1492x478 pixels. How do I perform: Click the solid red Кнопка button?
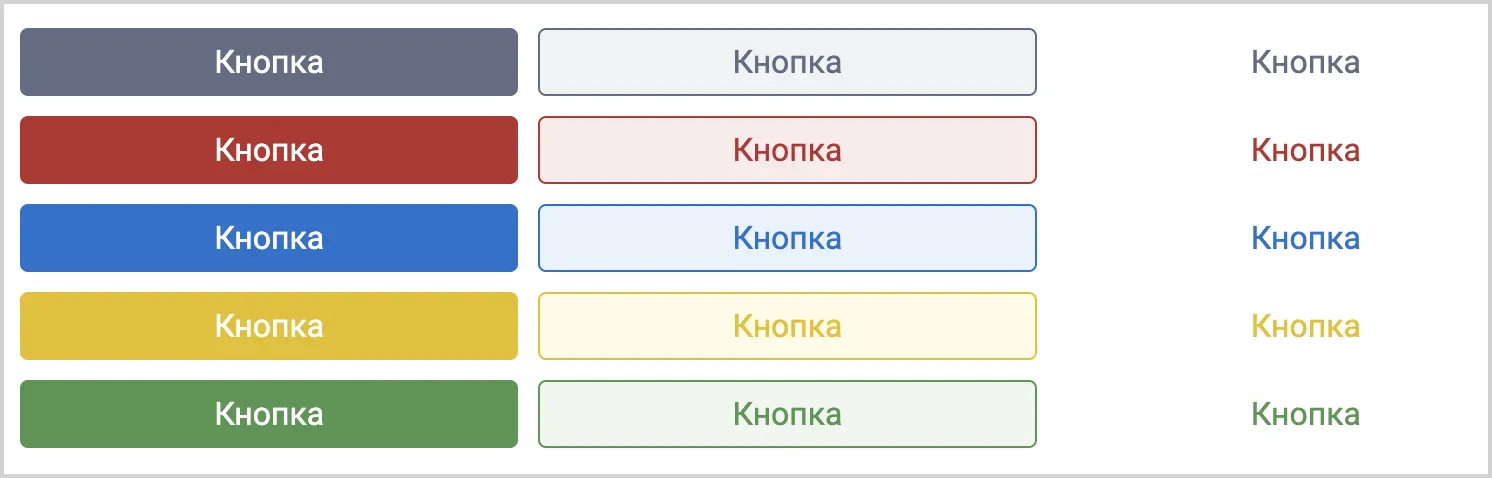pos(269,150)
